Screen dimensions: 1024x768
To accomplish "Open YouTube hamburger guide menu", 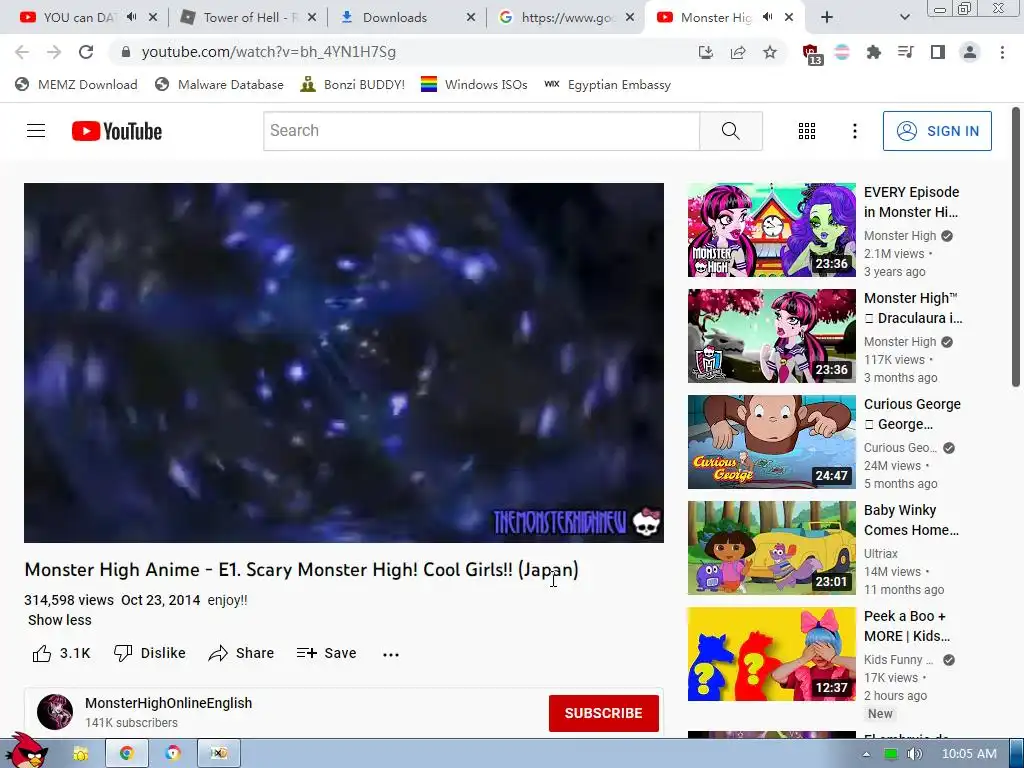I will click(x=36, y=131).
